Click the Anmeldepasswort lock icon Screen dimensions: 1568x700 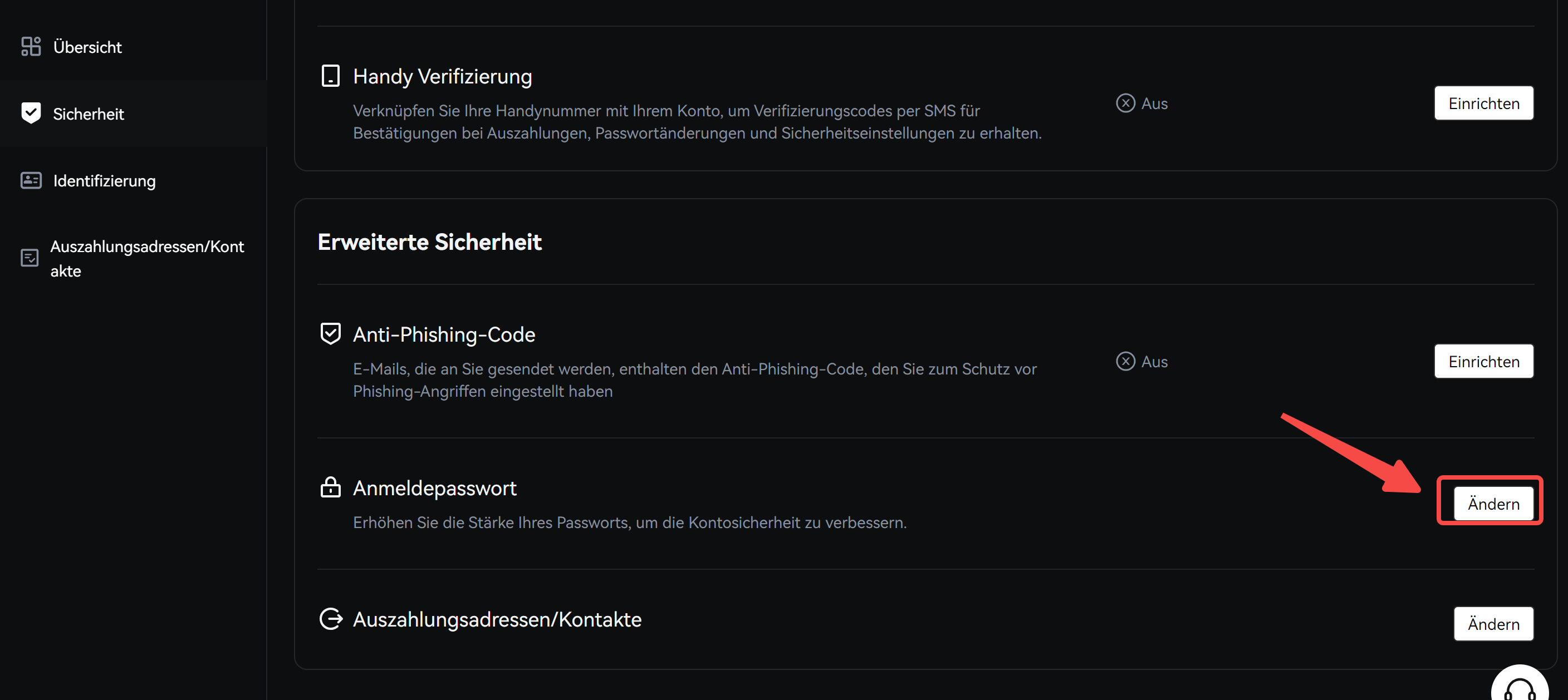pyautogui.click(x=331, y=487)
